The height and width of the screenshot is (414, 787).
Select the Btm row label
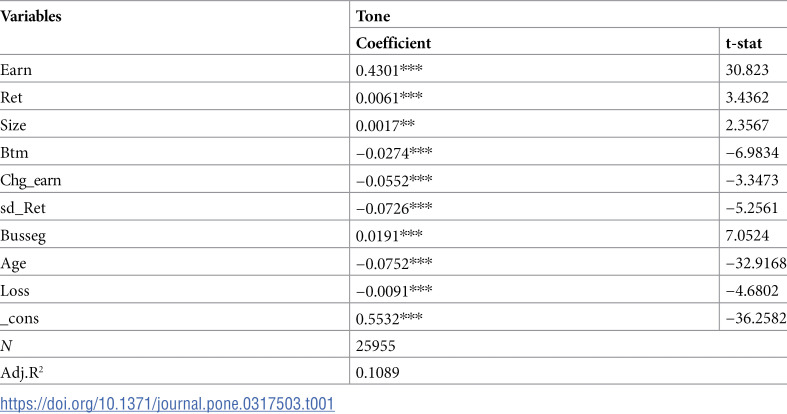(15, 153)
